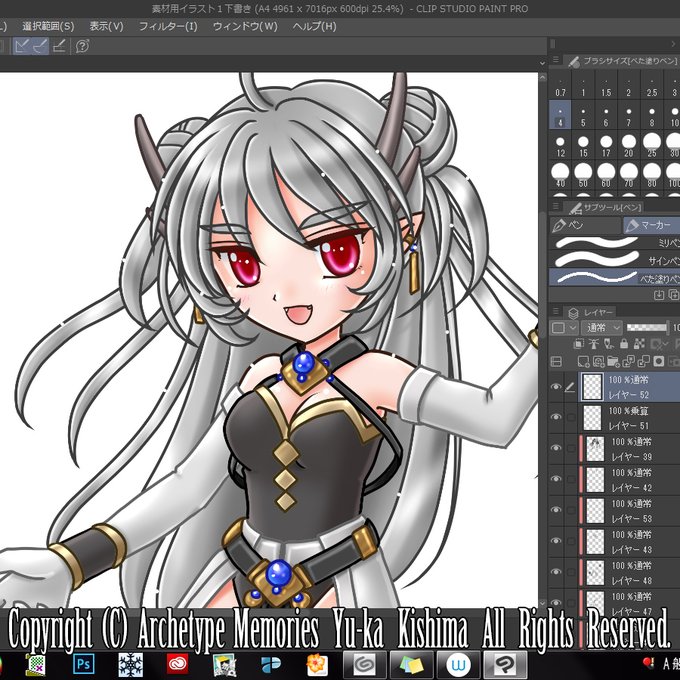Open Photoshop from the taskbar

tap(84, 664)
